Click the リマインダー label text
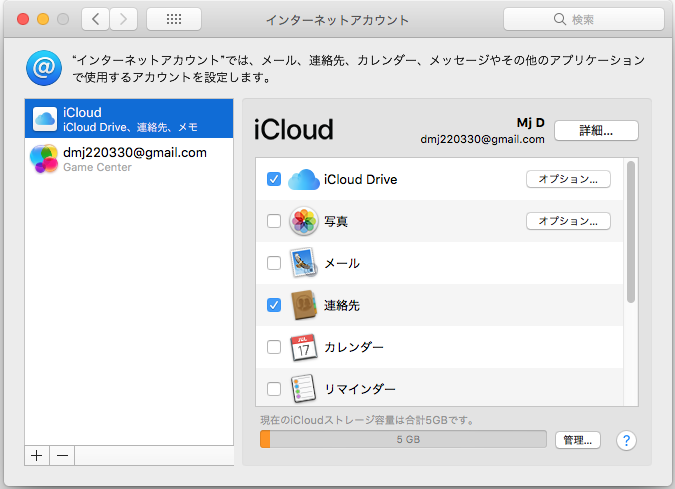The width and height of the screenshot is (675, 489). pyautogui.click(x=359, y=389)
